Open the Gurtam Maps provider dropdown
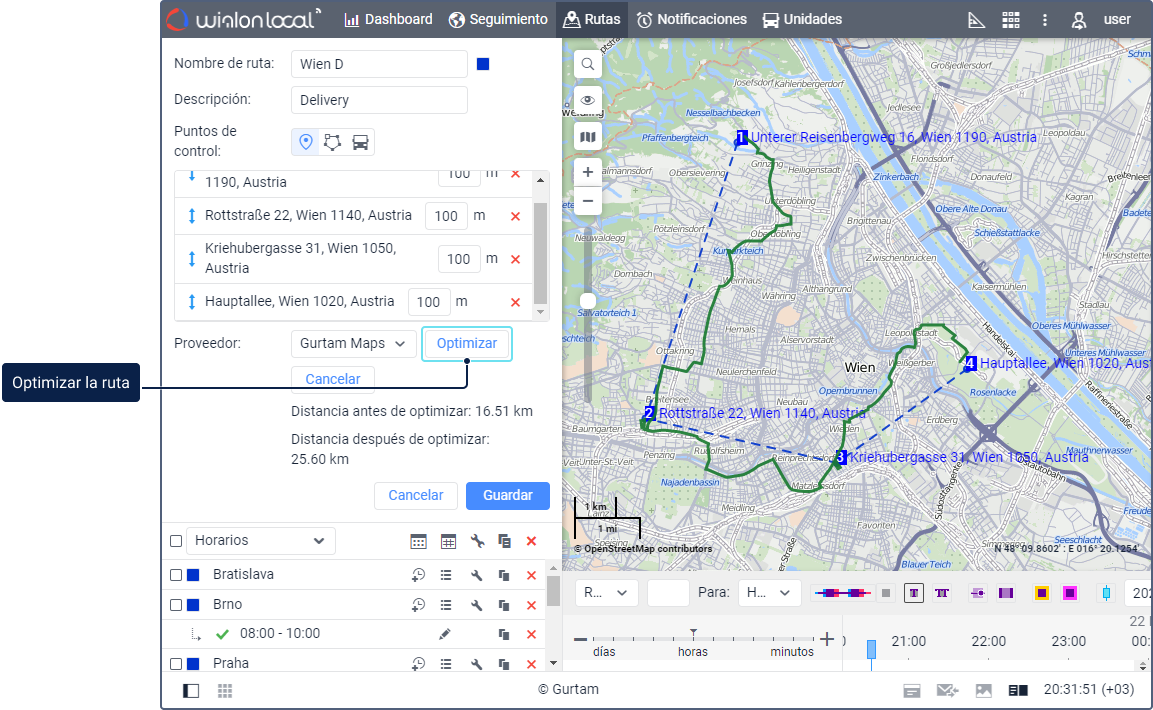Image resolution: width=1153 pixels, height=710 pixels. [353, 343]
